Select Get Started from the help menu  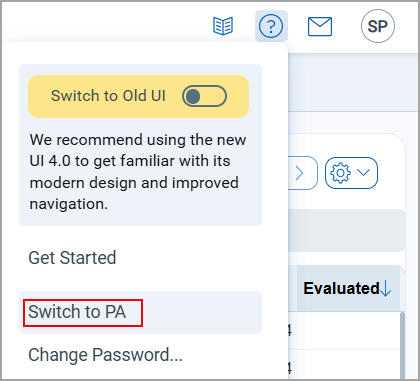(72, 258)
